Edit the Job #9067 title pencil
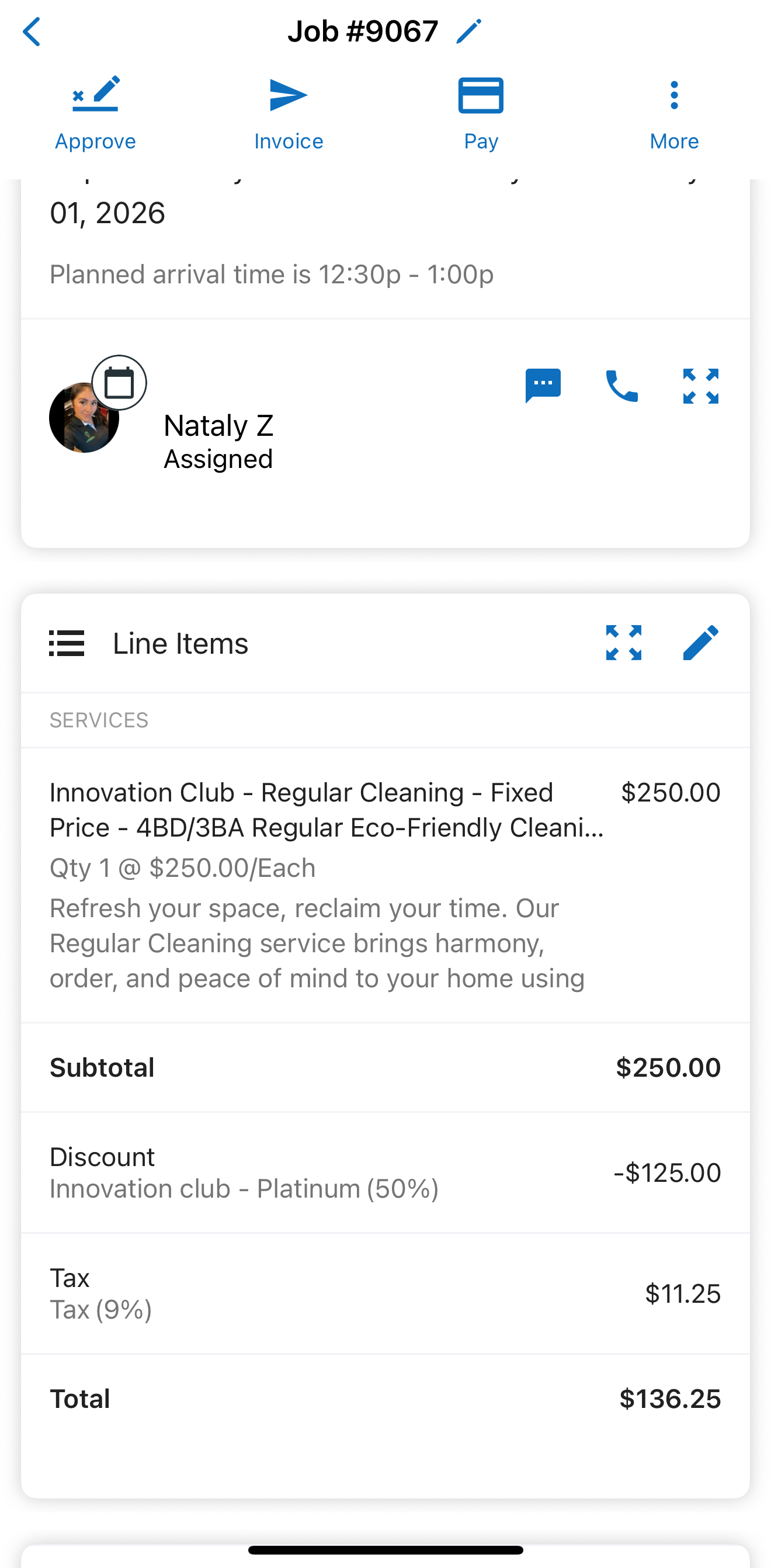The width and height of the screenshot is (771, 1568). point(468,32)
